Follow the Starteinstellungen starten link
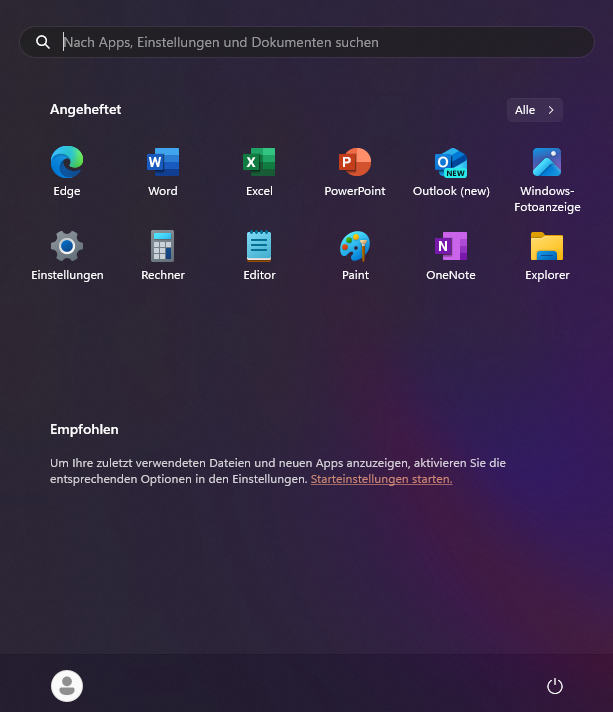Screen dimensions: 613x712 [x=381, y=479]
